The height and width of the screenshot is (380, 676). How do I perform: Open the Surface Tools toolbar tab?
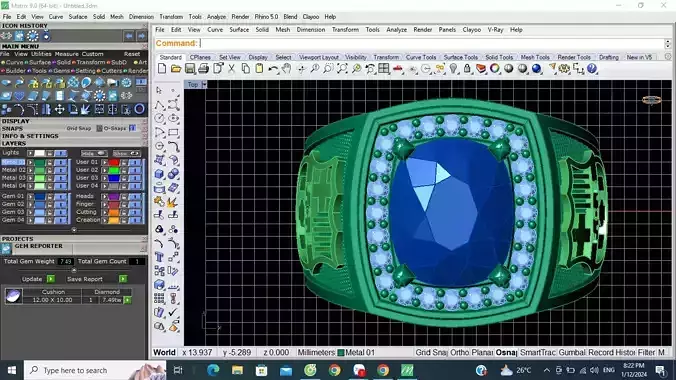(460, 57)
